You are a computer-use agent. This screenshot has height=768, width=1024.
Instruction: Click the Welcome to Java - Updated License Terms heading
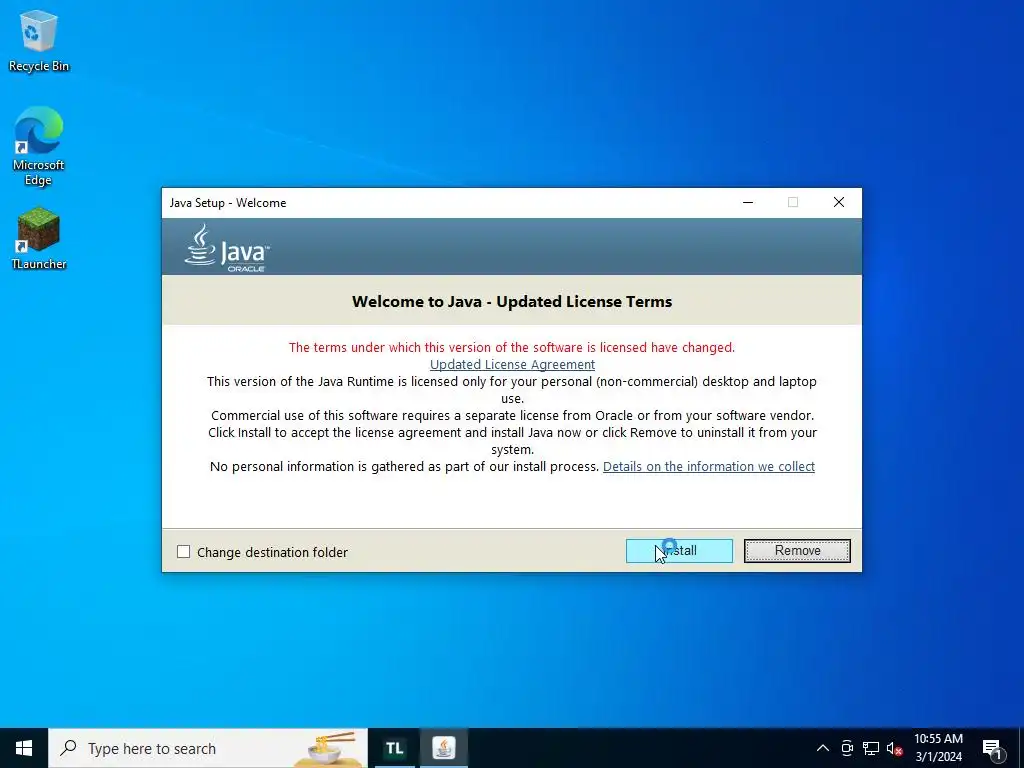pyautogui.click(x=512, y=301)
